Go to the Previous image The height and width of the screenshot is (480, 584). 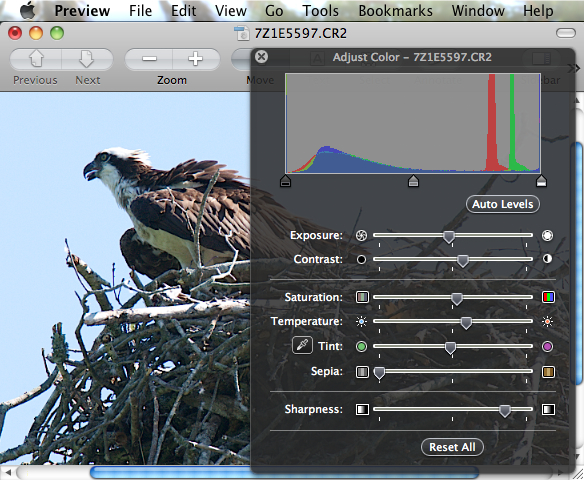pyautogui.click(x=36, y=59)
